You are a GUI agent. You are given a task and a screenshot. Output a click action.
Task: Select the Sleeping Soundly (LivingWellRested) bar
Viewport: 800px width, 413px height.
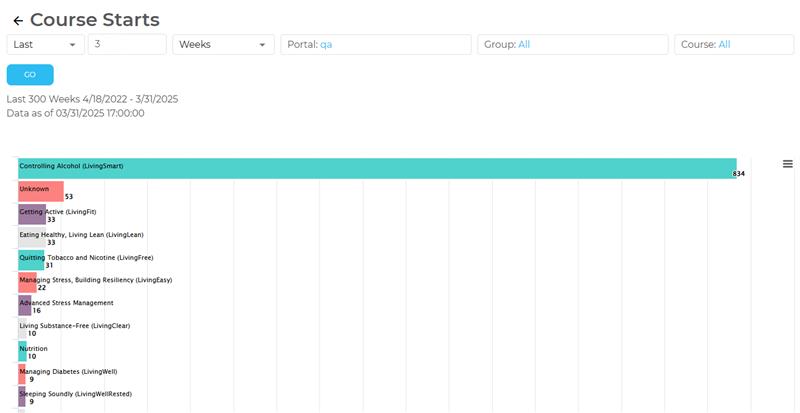[x=22, y=396]
